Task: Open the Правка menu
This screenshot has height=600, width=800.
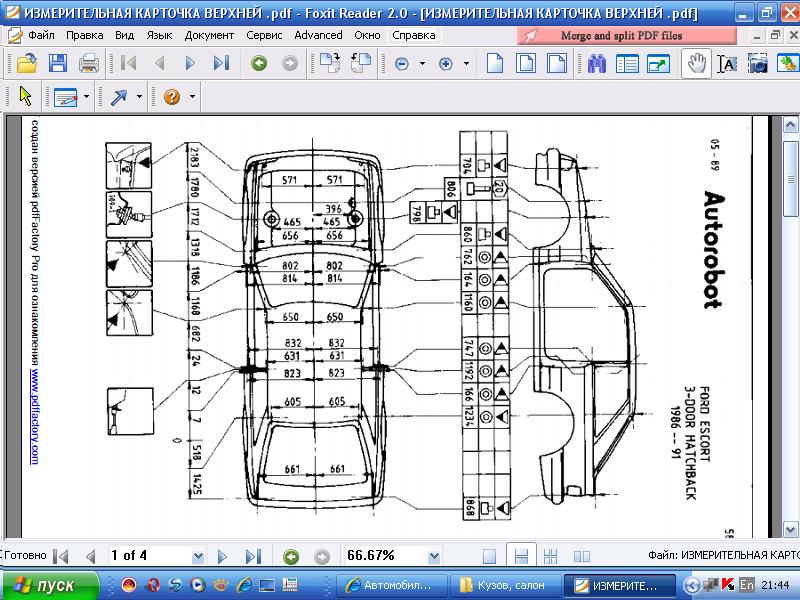Action: [x=85, y=35]
